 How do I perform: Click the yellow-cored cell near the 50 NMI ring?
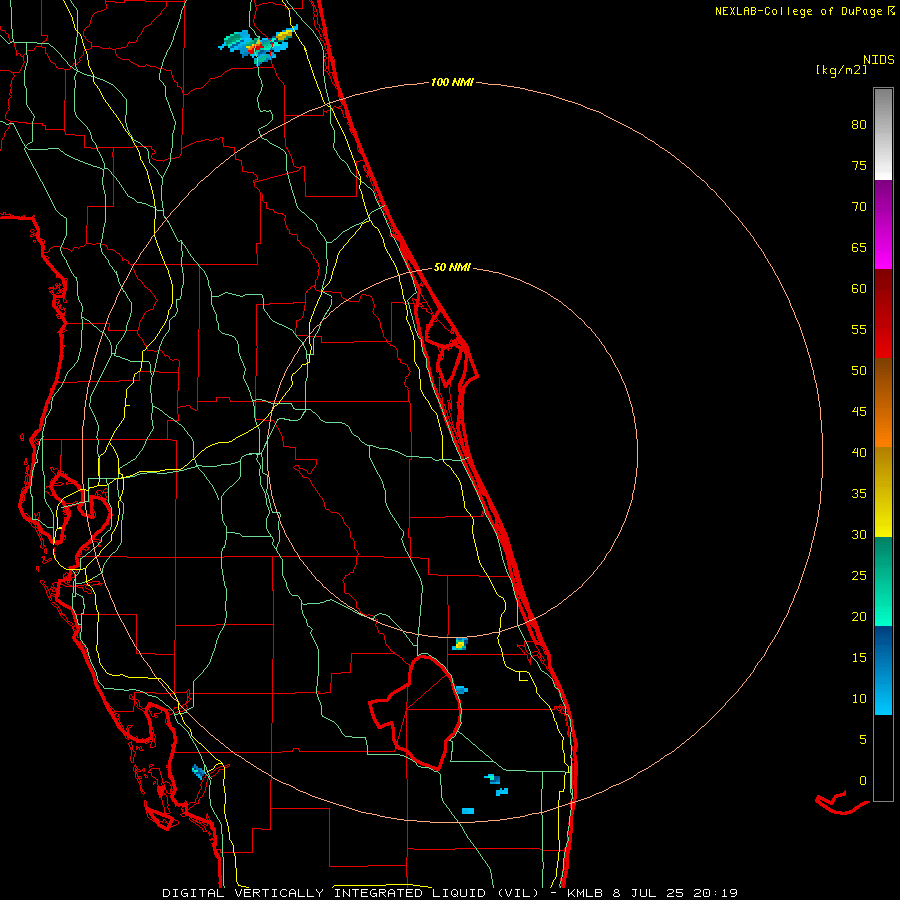point(460,643)
